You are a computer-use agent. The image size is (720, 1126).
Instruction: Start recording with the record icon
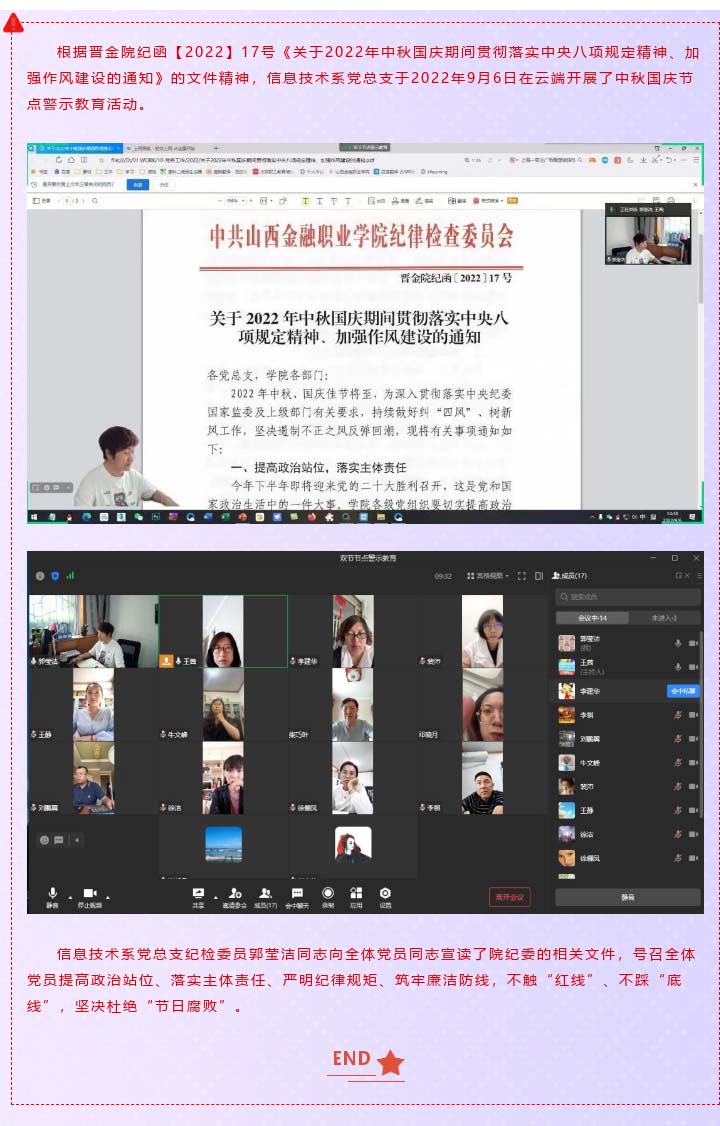(x=328, y=893)
